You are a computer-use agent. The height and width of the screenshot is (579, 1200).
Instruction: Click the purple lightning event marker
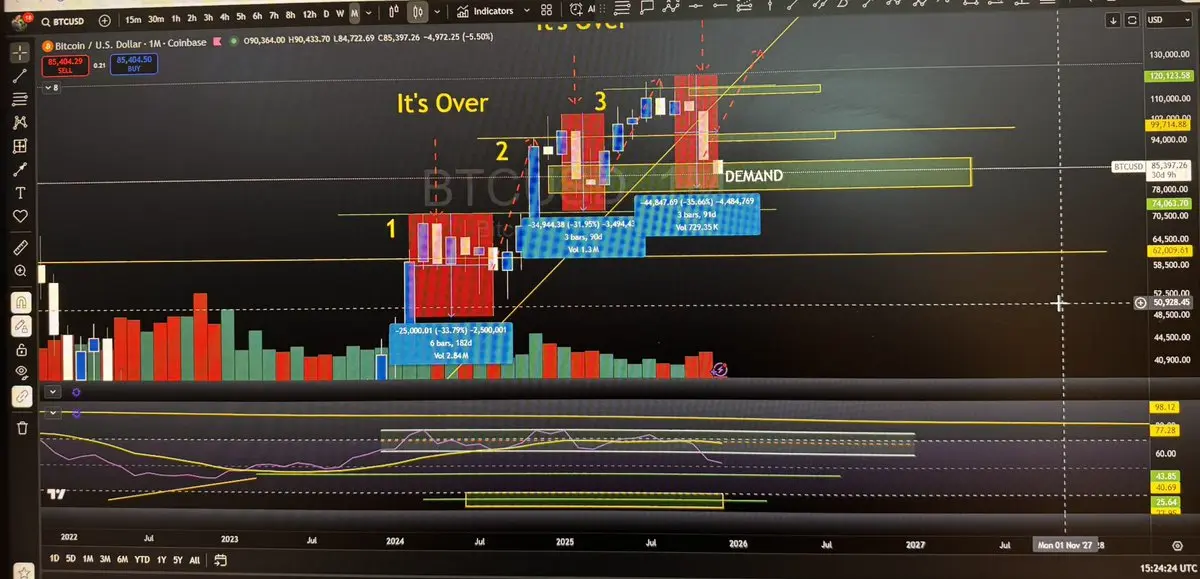(721, 369)
